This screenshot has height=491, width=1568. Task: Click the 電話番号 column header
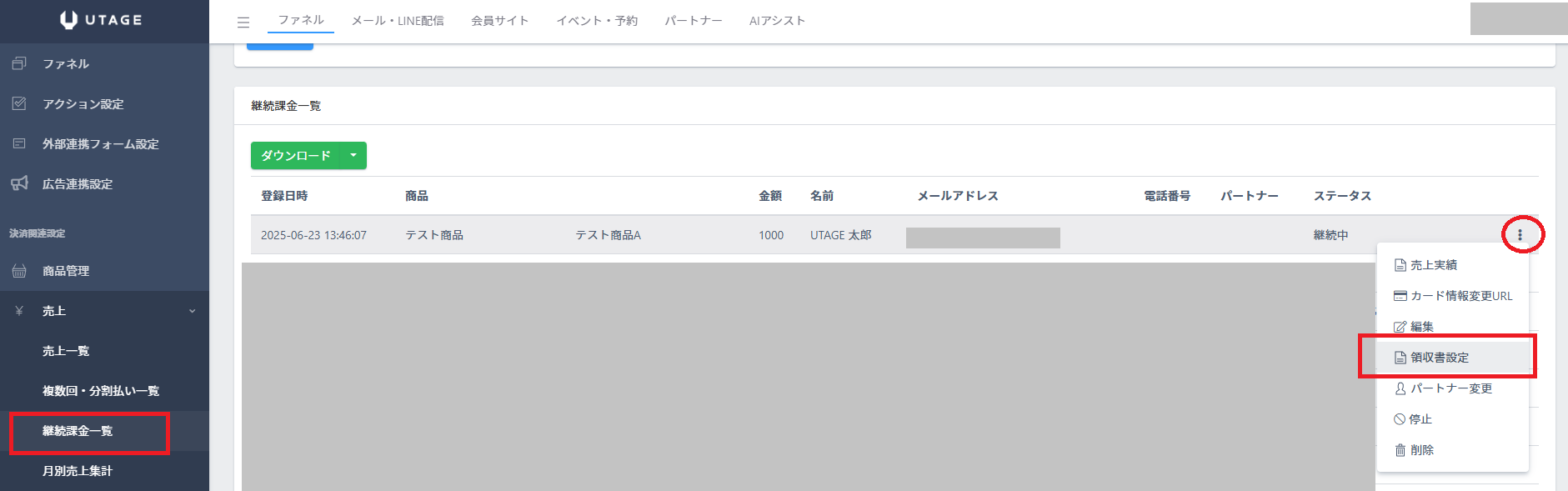pos(1167,196)
